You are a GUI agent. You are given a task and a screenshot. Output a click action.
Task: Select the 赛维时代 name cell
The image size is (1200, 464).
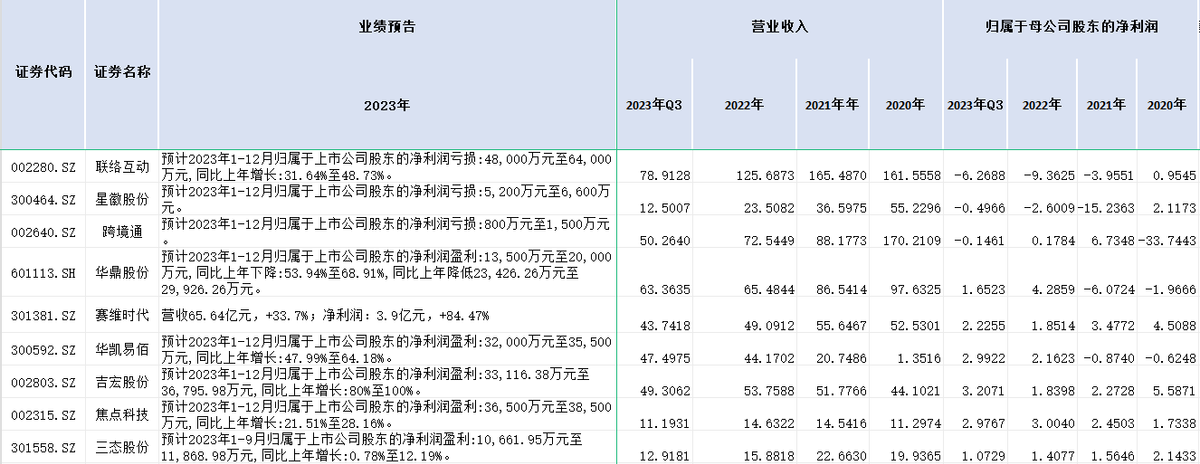pyautogui.click(x=122, y=315)
